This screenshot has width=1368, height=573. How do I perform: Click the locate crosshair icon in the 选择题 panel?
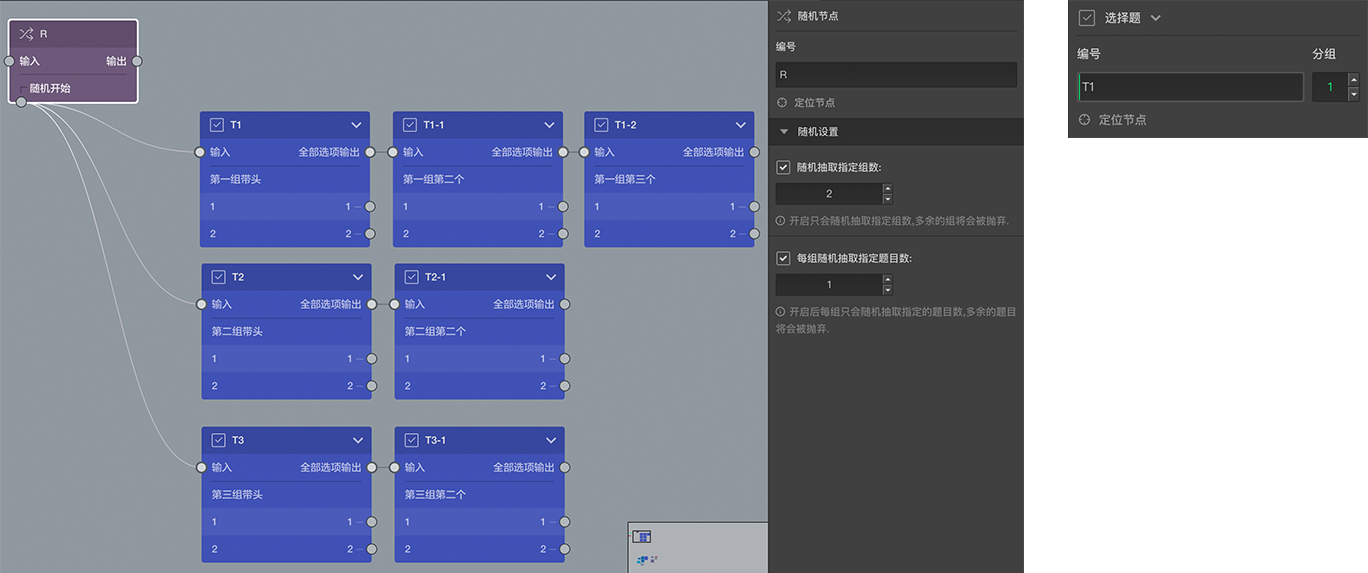coord(1084,119)
